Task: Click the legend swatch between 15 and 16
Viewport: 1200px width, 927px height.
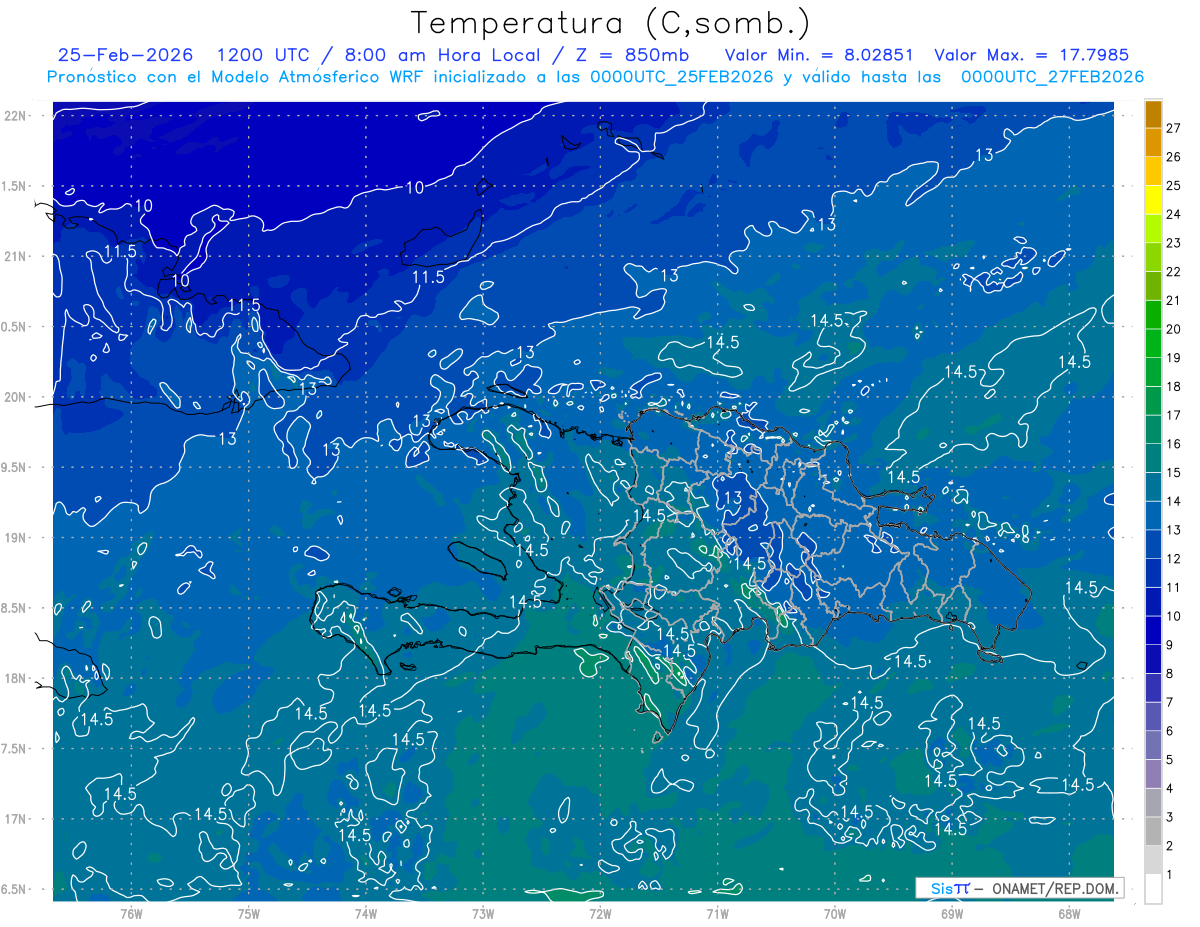Action: (x=1153, y=459)
